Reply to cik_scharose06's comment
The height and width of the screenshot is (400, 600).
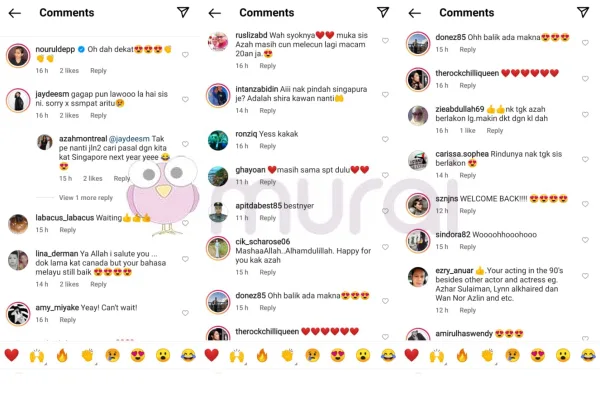[x=267, y=272]
